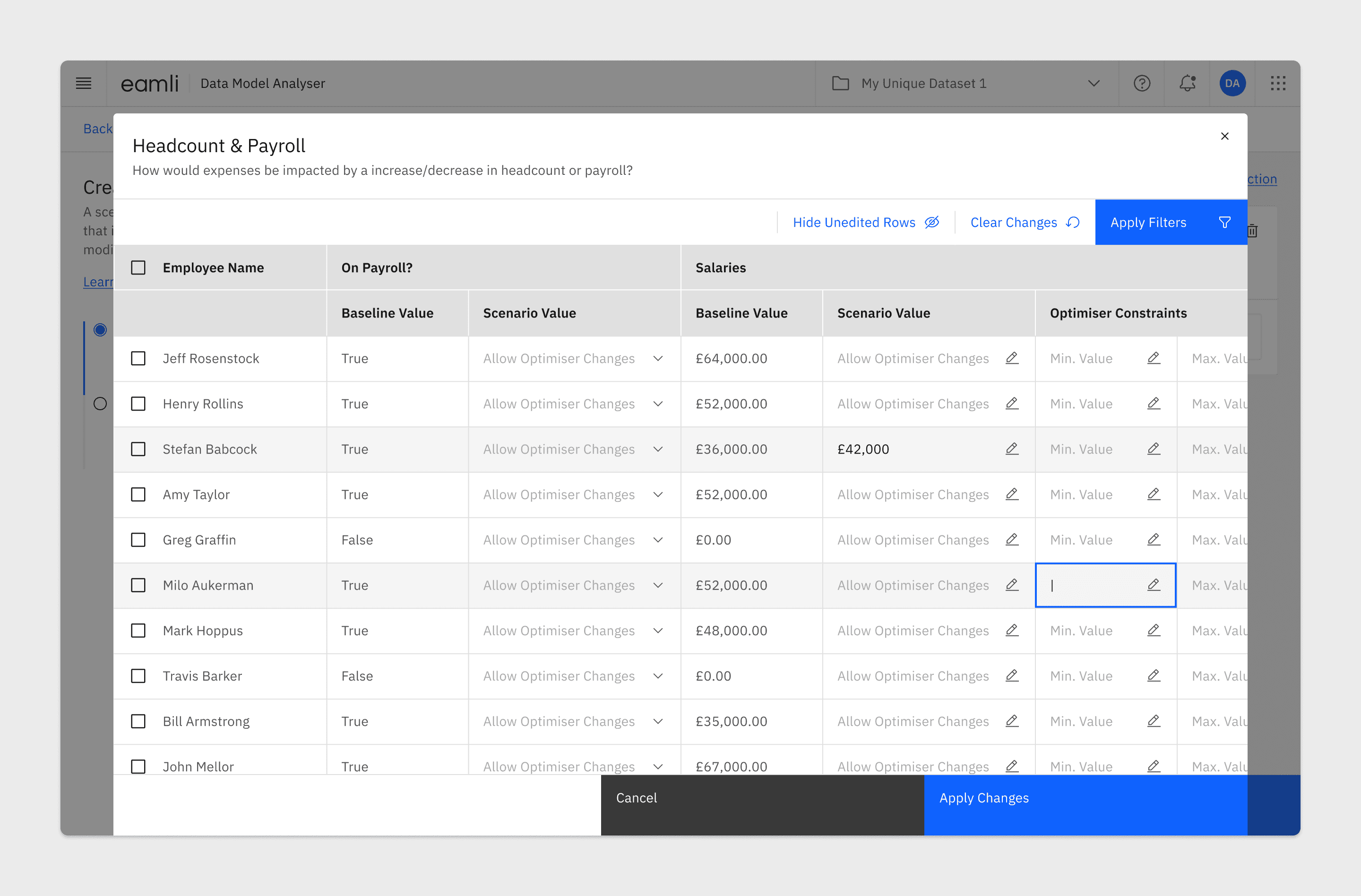The height and width of the screenshot is (896, 1361).
Task: Click the help question mark icon
Action: (x=1141, y=84)
